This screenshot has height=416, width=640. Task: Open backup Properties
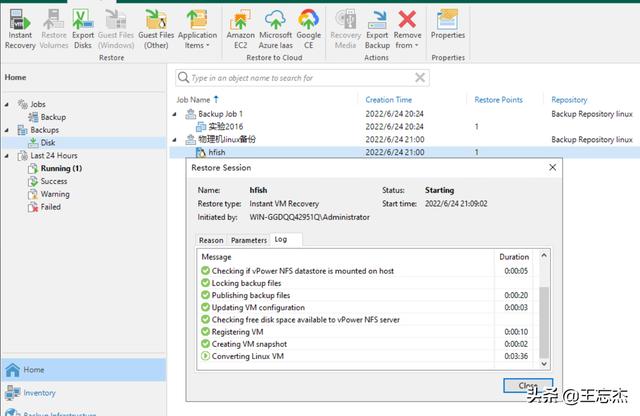click(x=448, y=24)
